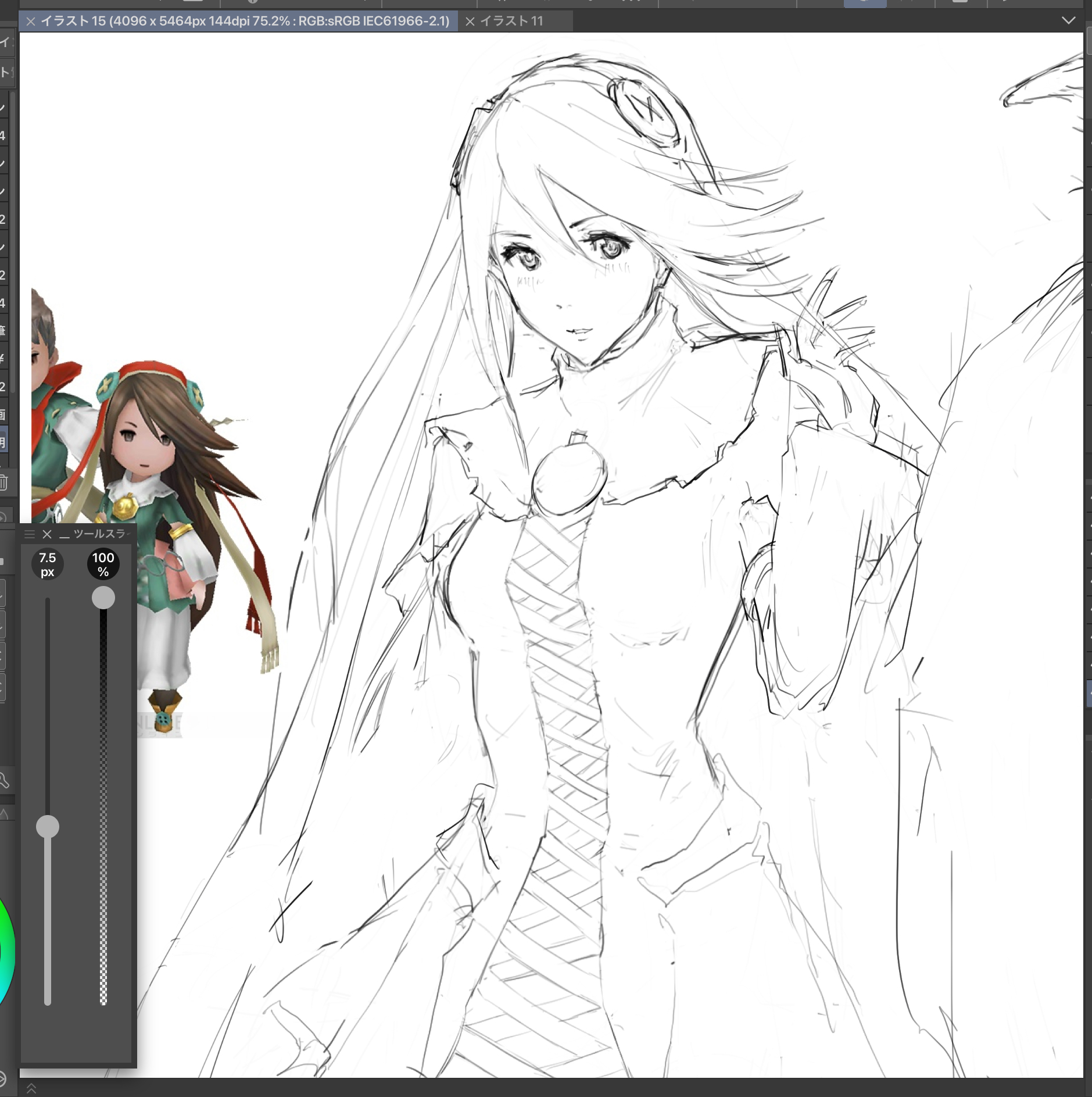
Task: Click the oval brooch on sketch collar
Action: click(x=569, y=478)
